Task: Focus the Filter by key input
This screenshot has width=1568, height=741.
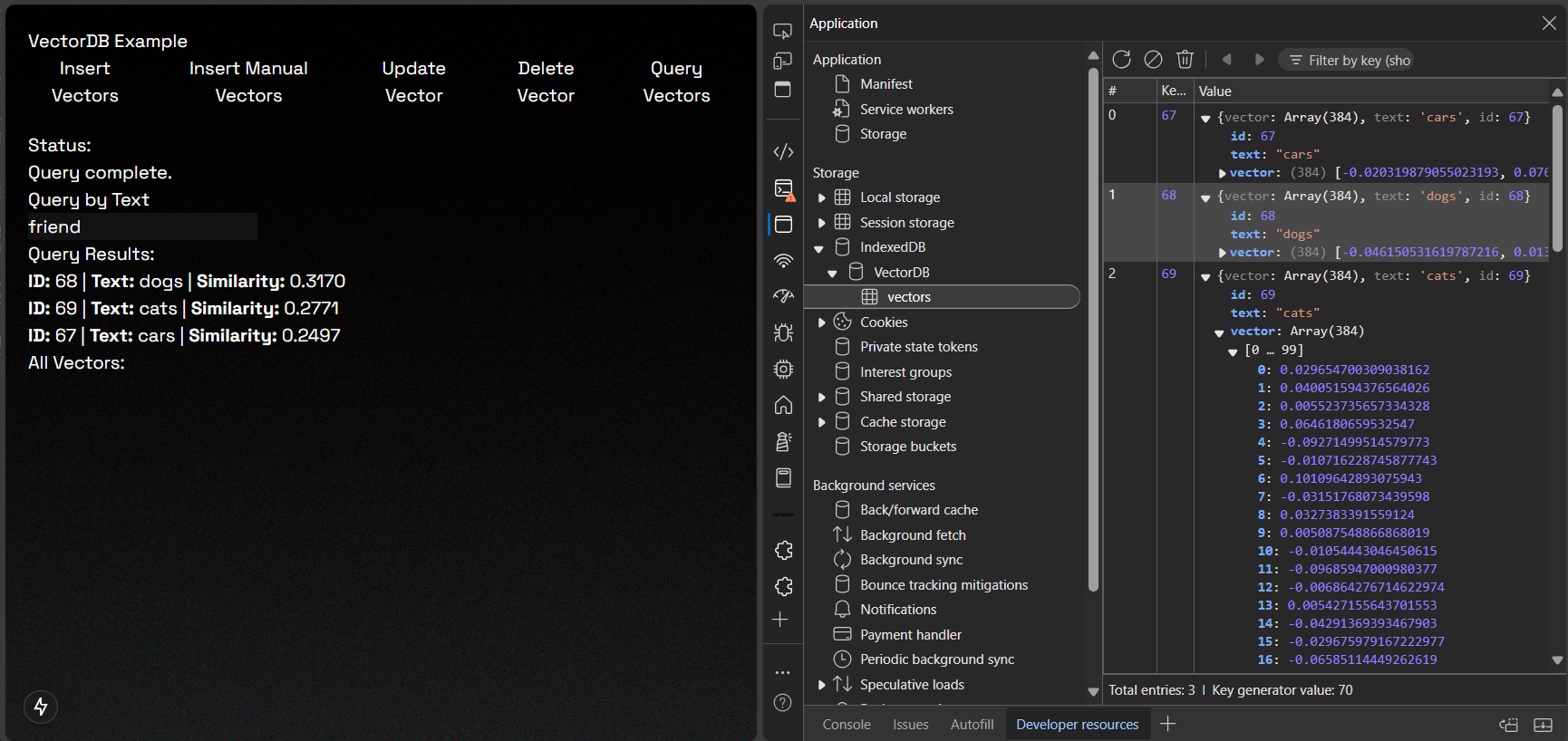Action: click(1348, 60)
